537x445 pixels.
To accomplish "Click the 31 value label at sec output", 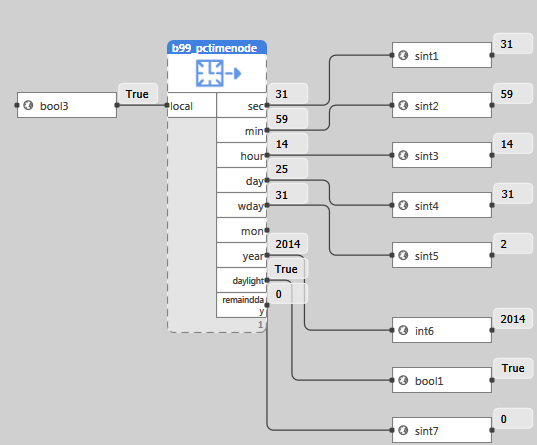I will [x=288, y=94].
